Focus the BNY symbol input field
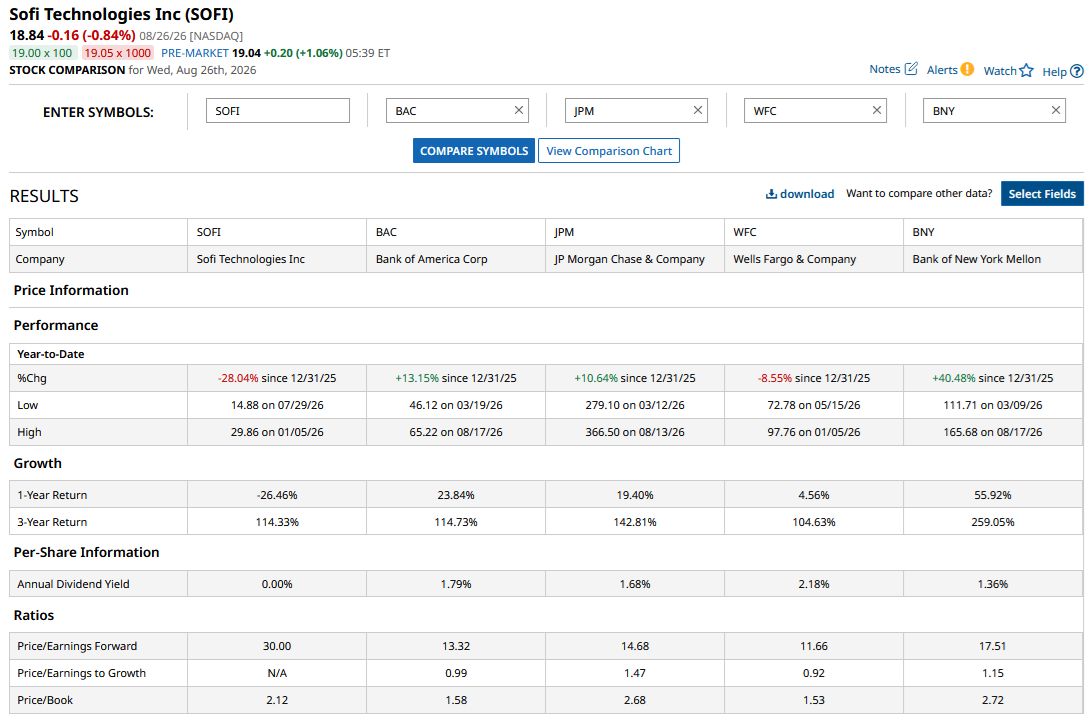The height and width of the screenshot is (725, 1090). click(994, 111)
